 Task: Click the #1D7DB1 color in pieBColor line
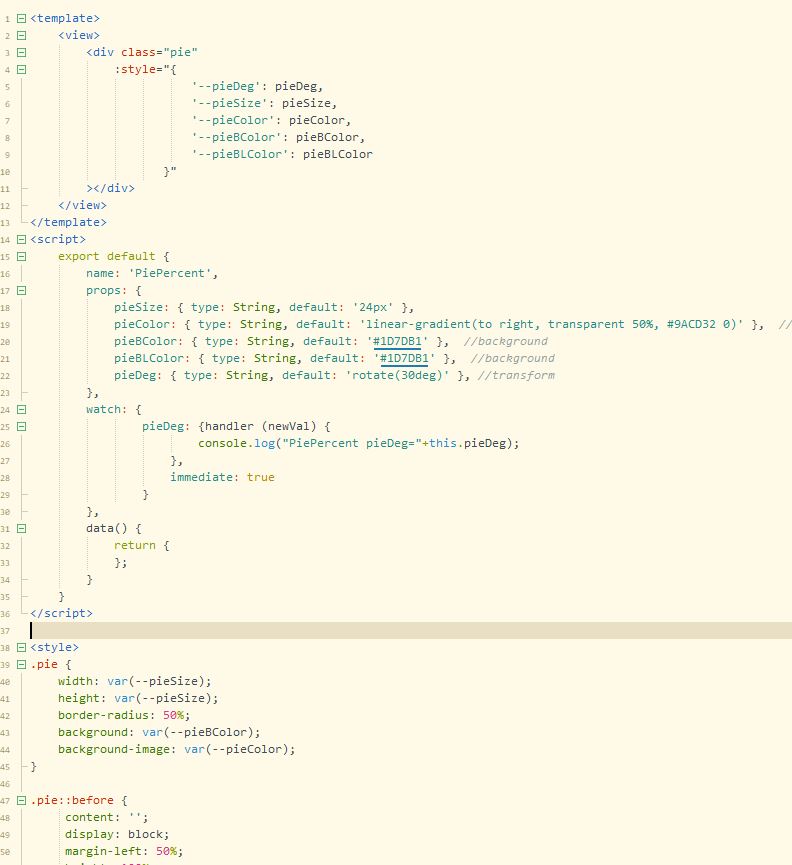click(397, 341)
